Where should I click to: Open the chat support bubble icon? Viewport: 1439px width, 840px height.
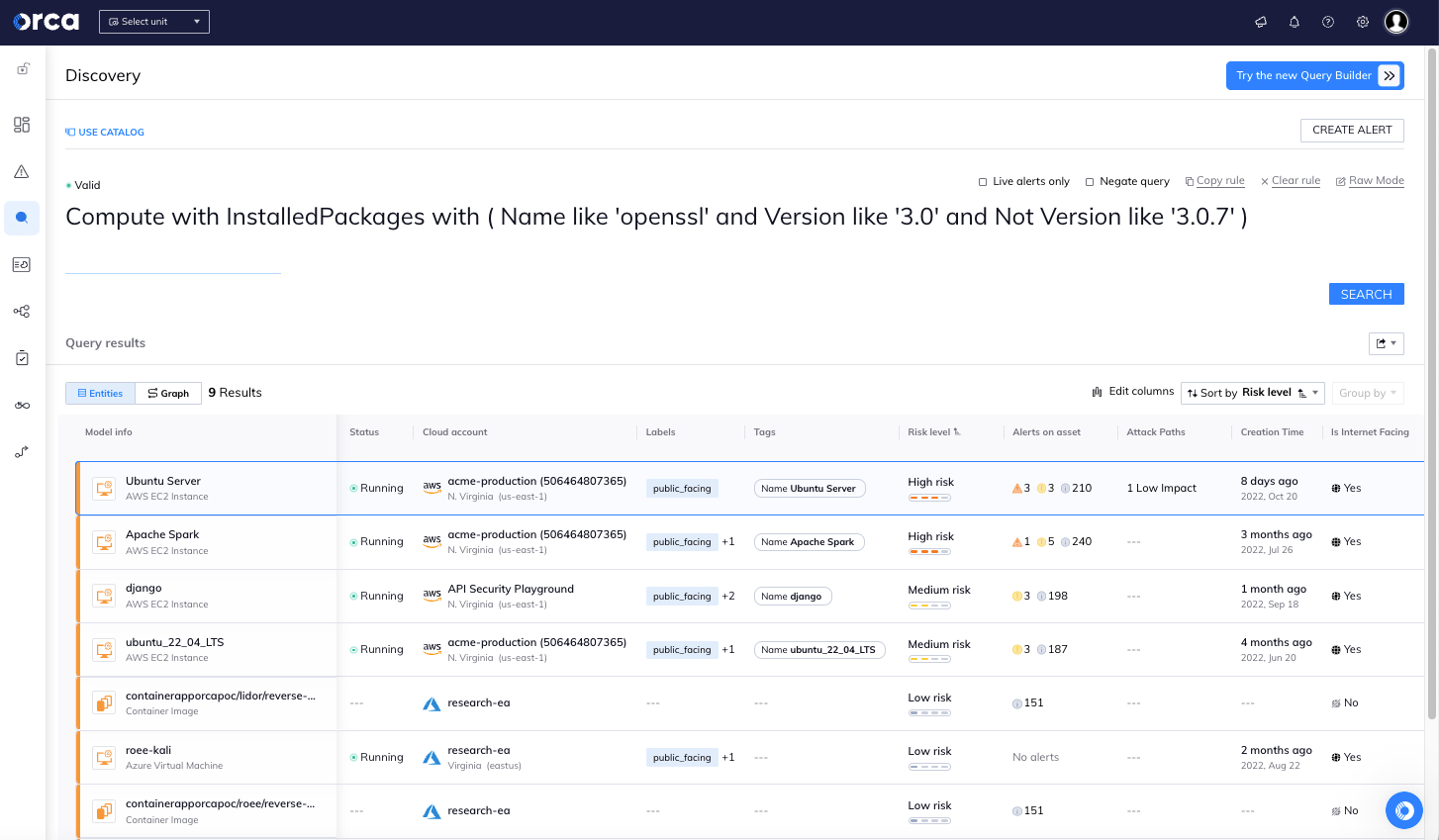pyautogui.click(x=1403, y=810)
